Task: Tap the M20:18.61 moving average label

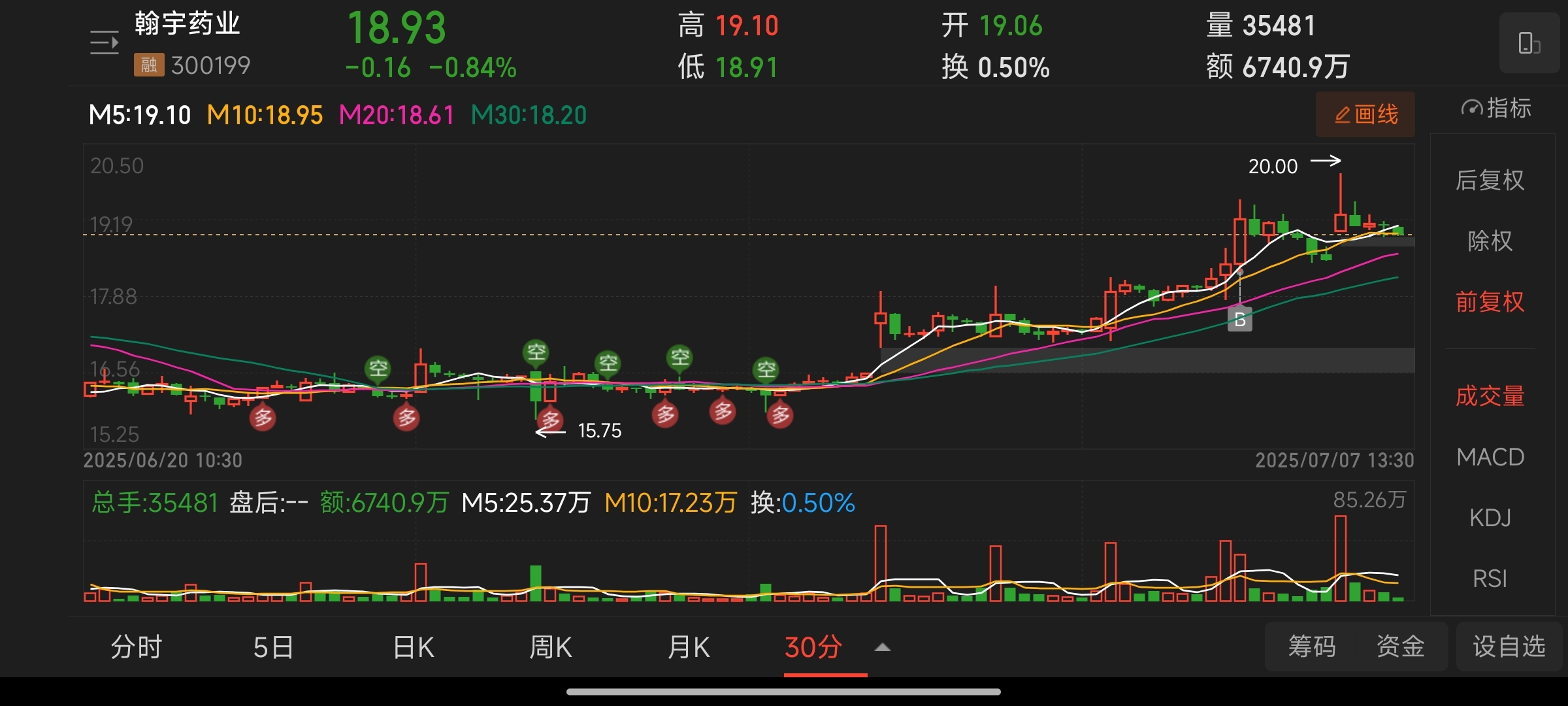Action: [x=397, y=115]
